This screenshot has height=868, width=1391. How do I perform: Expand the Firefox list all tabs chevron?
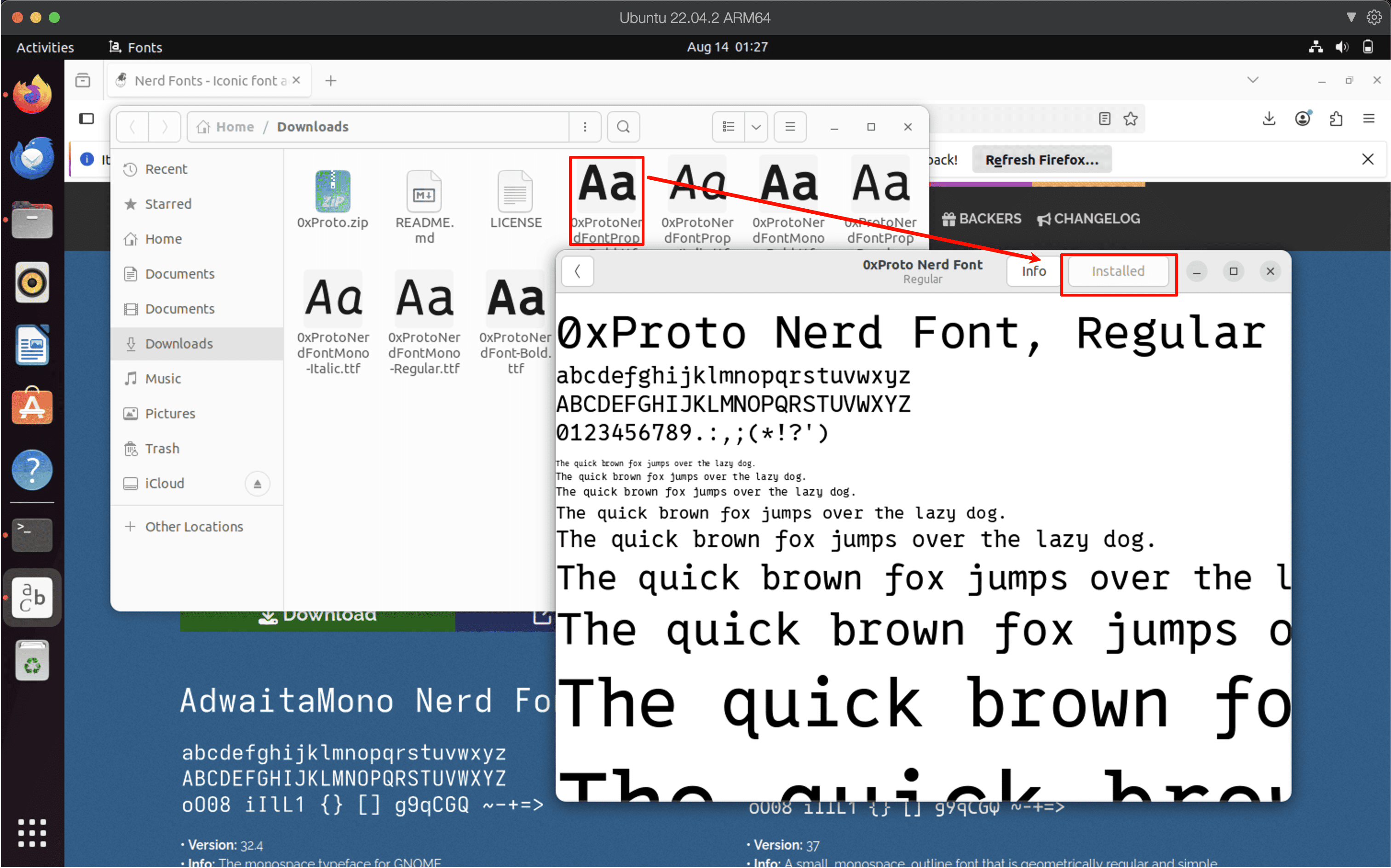[x=1253, y=80]
